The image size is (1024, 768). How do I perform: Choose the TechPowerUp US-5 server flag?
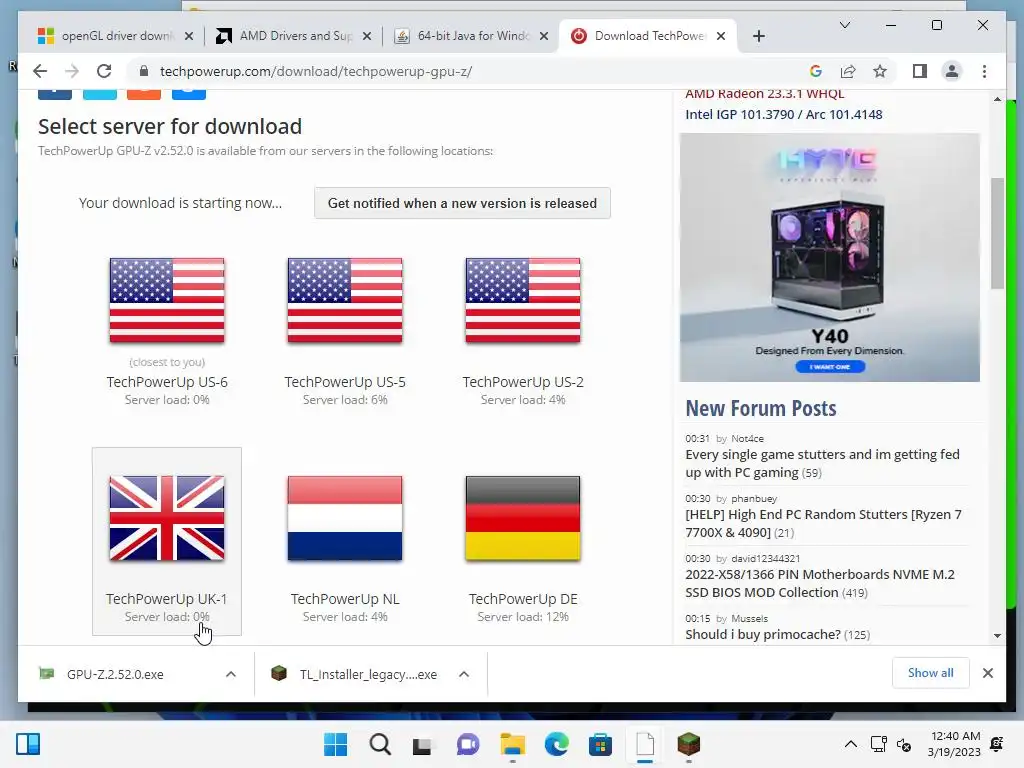(345, 300)
